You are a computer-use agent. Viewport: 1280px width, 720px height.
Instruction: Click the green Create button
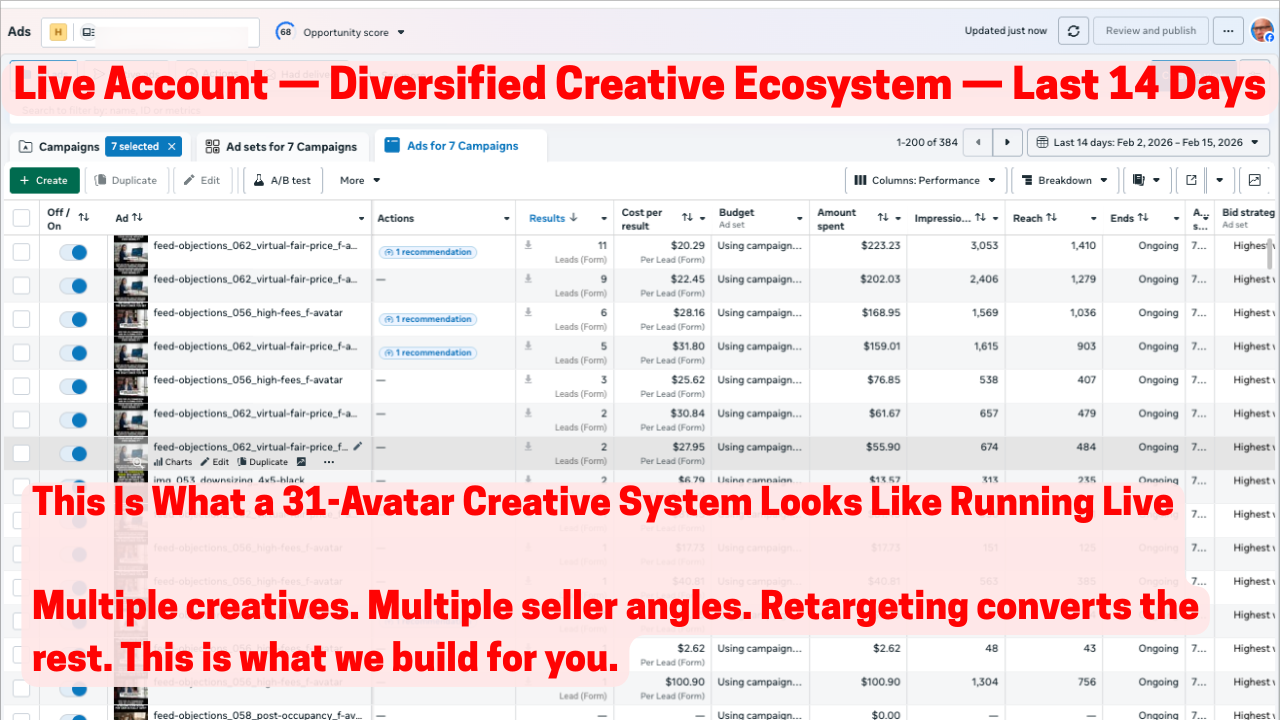[44, 180]
